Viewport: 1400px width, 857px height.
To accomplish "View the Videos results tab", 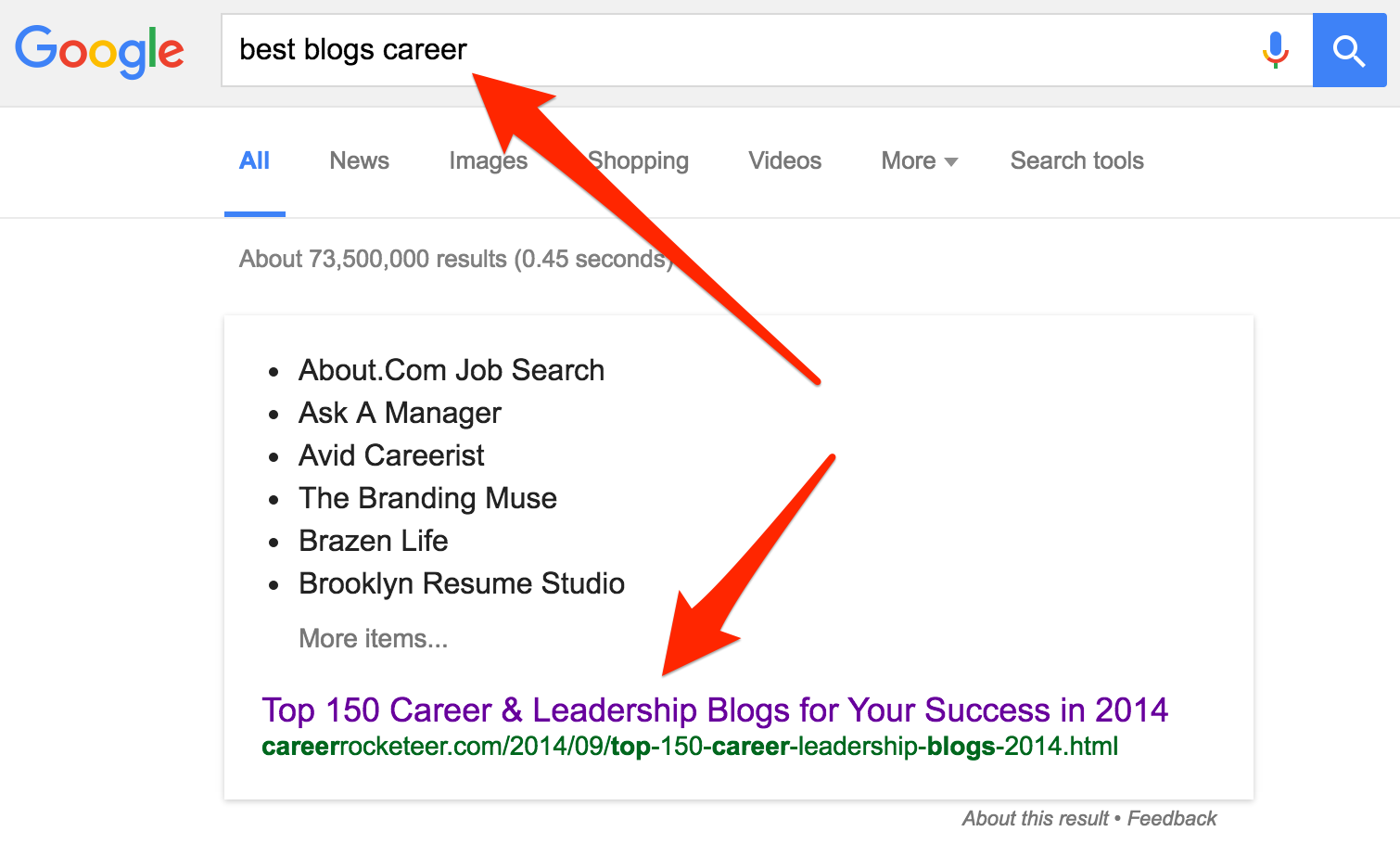I will [784, 160].
